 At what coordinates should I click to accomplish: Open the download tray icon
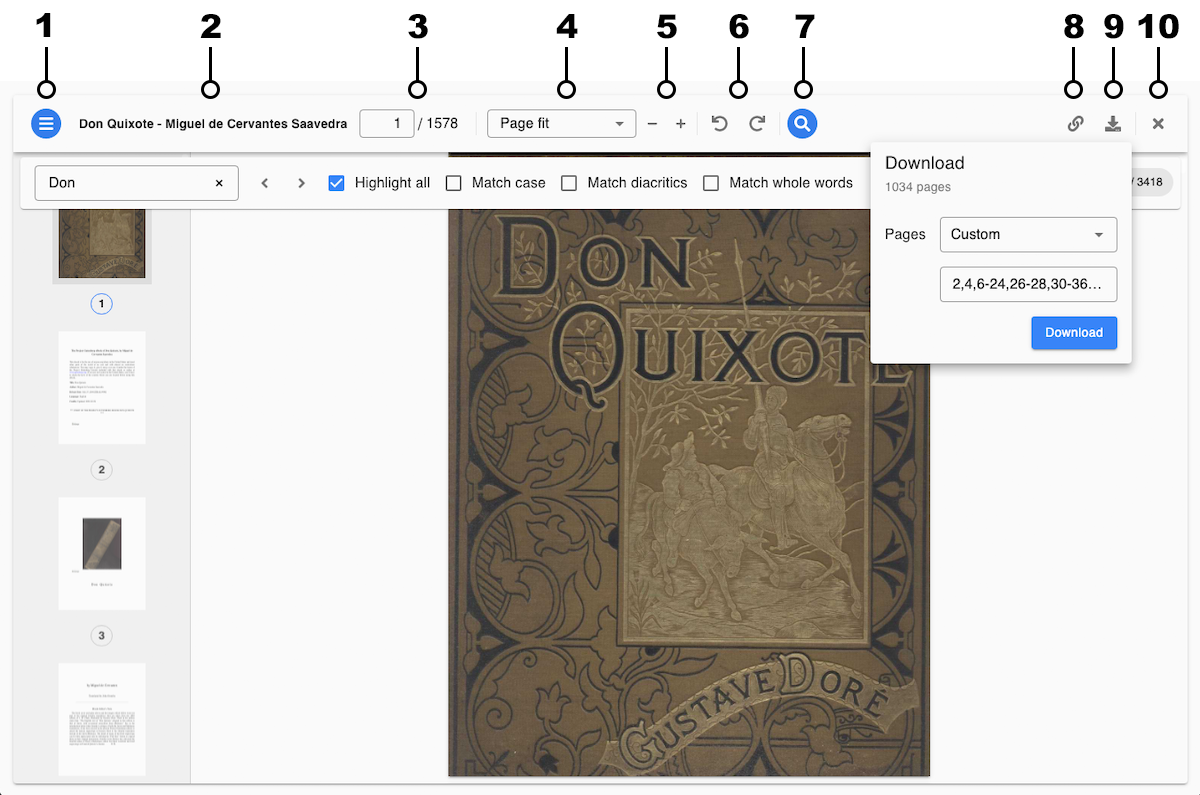click(x=1112, y=124)
